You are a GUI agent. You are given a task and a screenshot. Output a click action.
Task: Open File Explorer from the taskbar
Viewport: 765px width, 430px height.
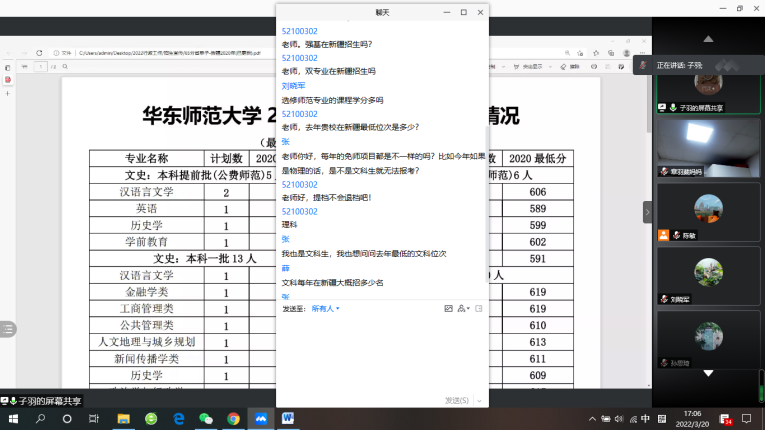point(123,419)
